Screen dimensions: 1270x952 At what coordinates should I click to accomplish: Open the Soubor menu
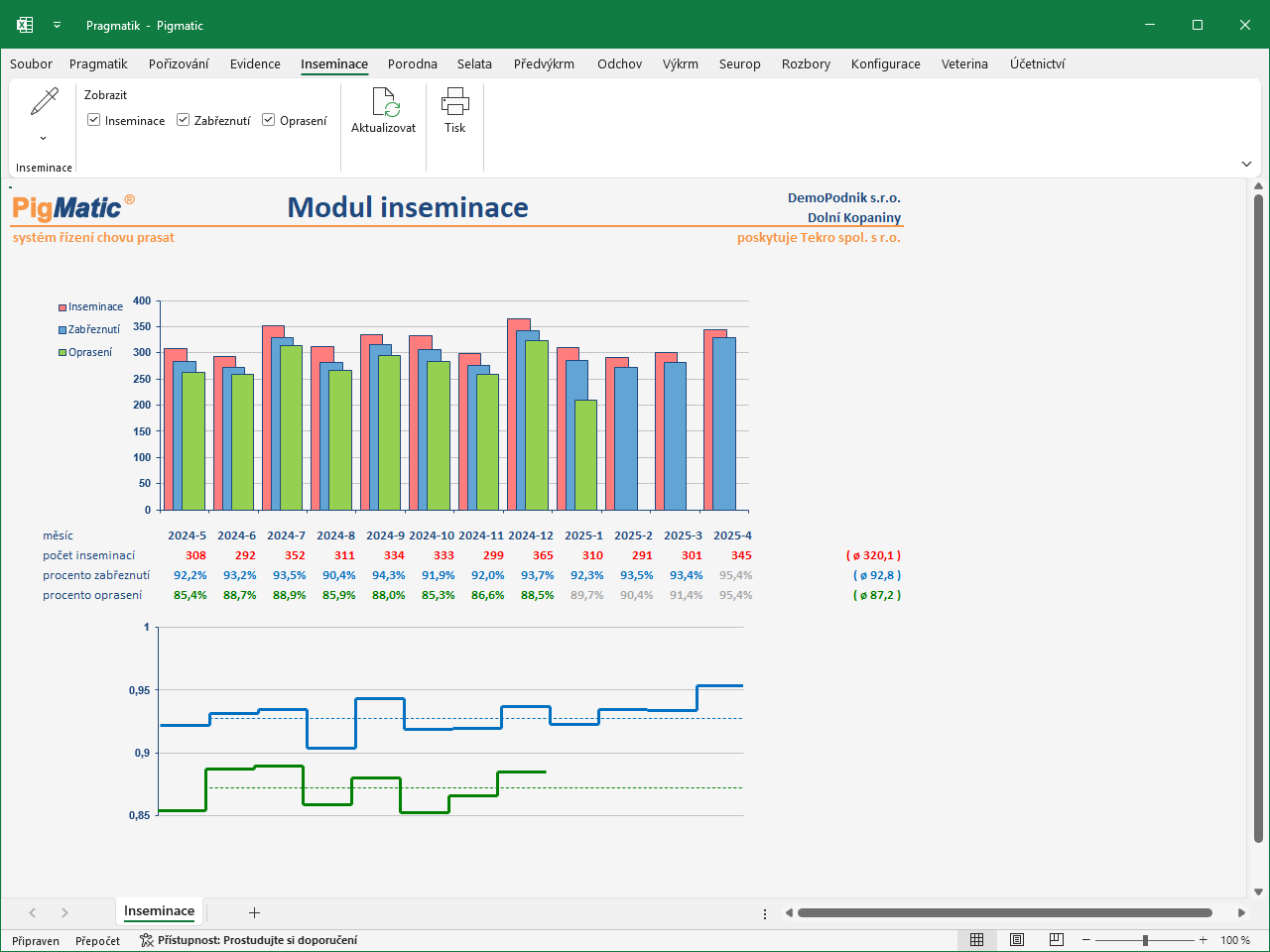[x=31, y=63]
